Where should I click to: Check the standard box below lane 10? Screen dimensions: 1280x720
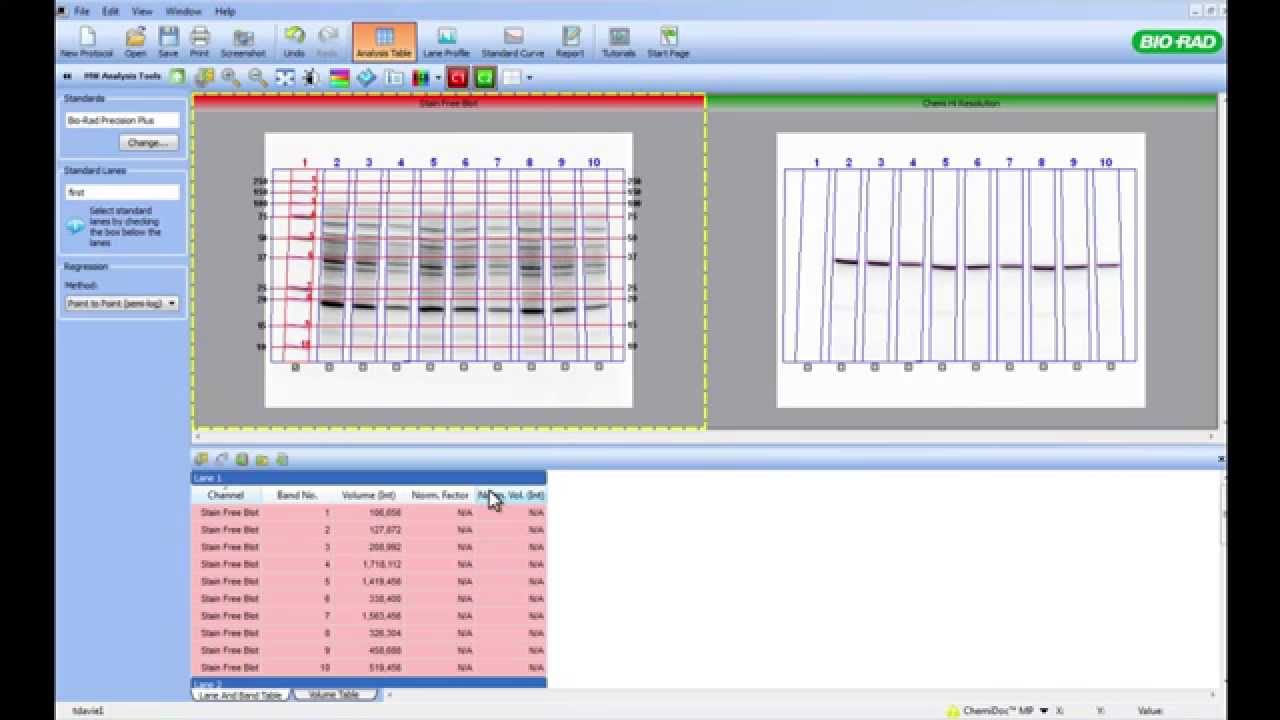point(599,367)
